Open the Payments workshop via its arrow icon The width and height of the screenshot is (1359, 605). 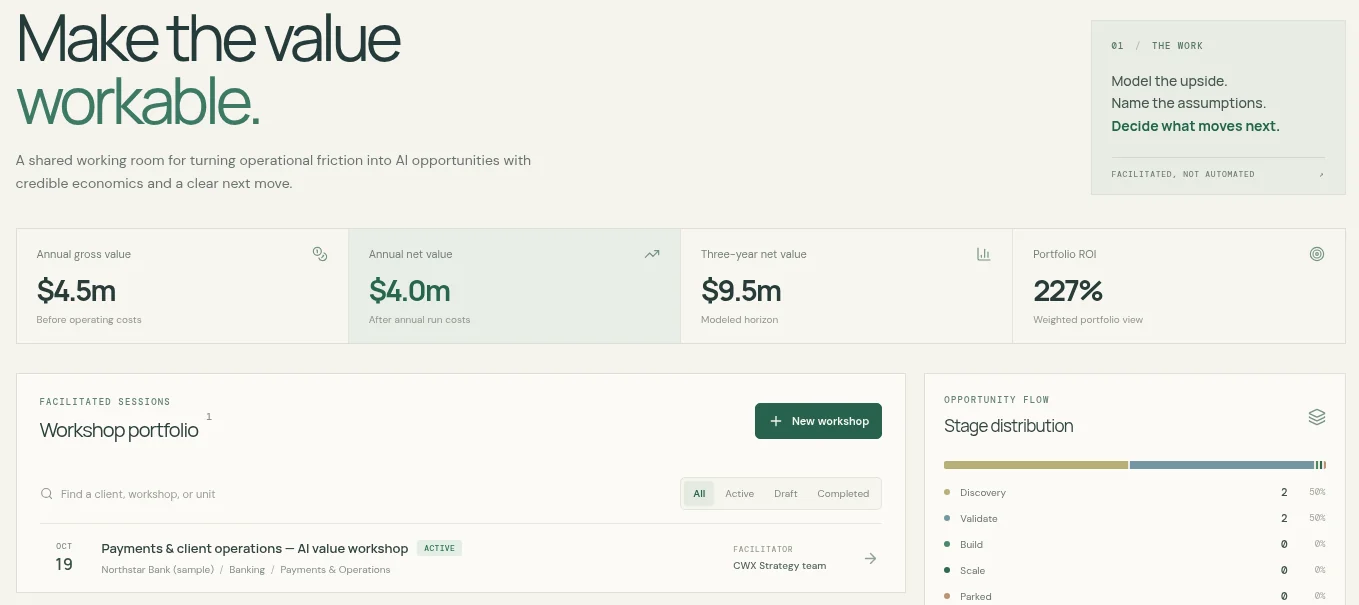(x=871, y=559)
